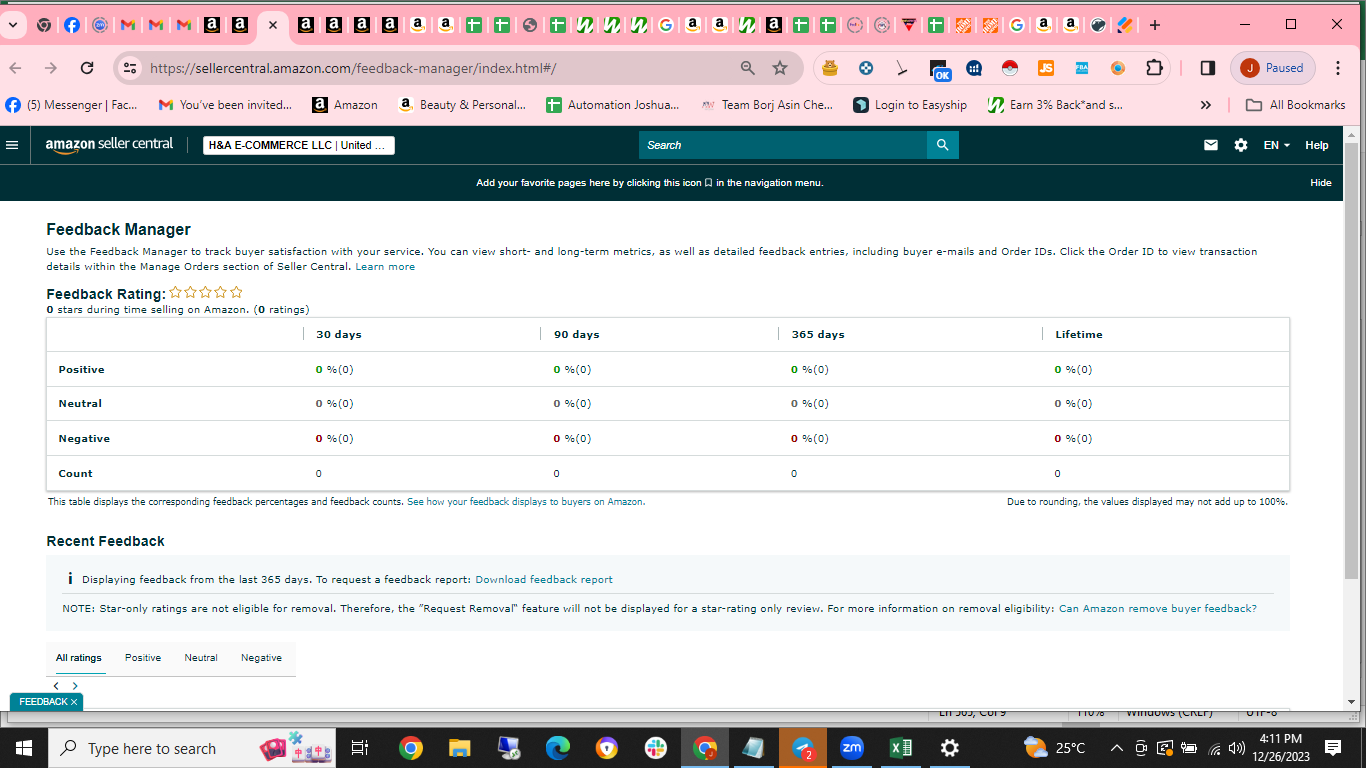Open File Explorer from the taskbar
Image resolution: width=1366 pixels, height=768 pixels.
(459, 748)
